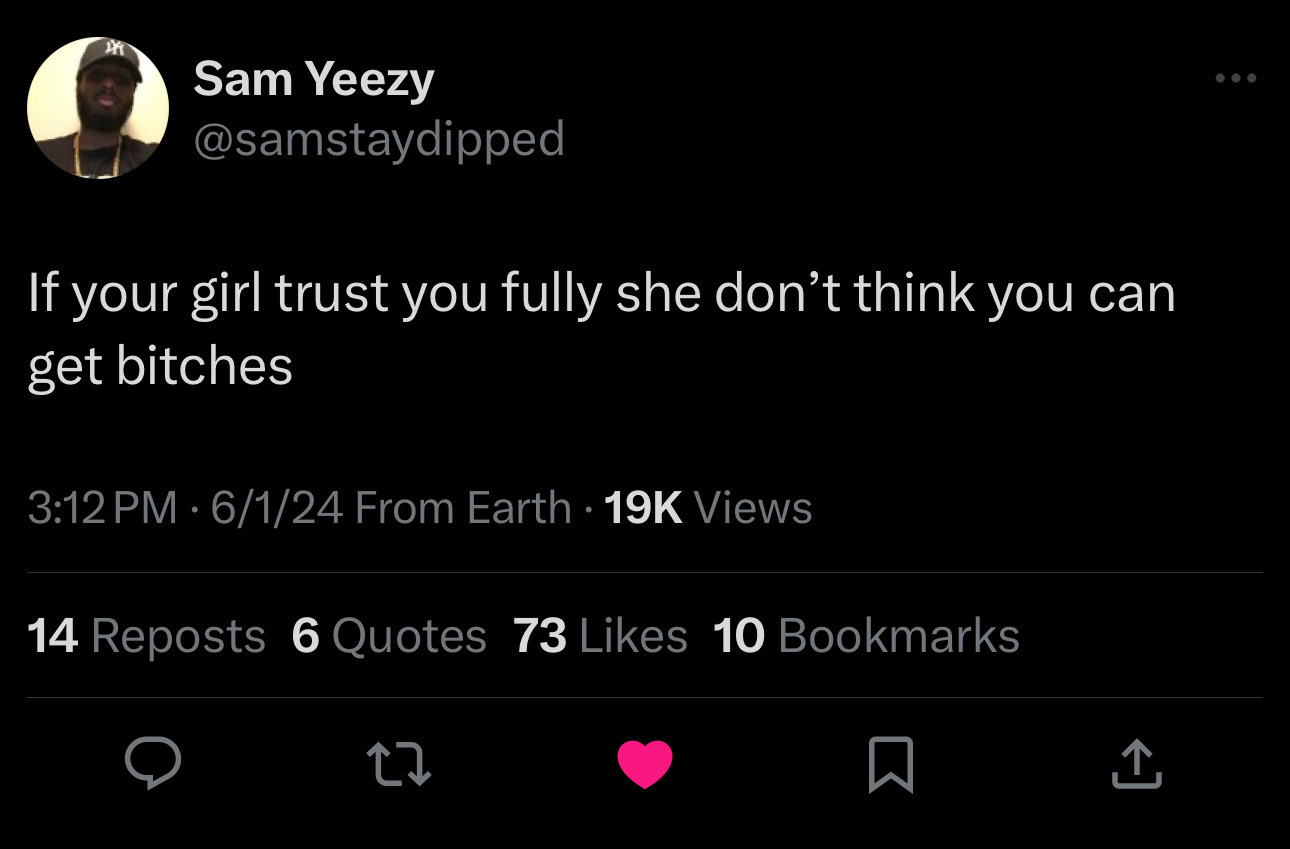Screen dimensions: 1290x849
Task: Repost this tweet using the arrows icon
Action: 399,765
